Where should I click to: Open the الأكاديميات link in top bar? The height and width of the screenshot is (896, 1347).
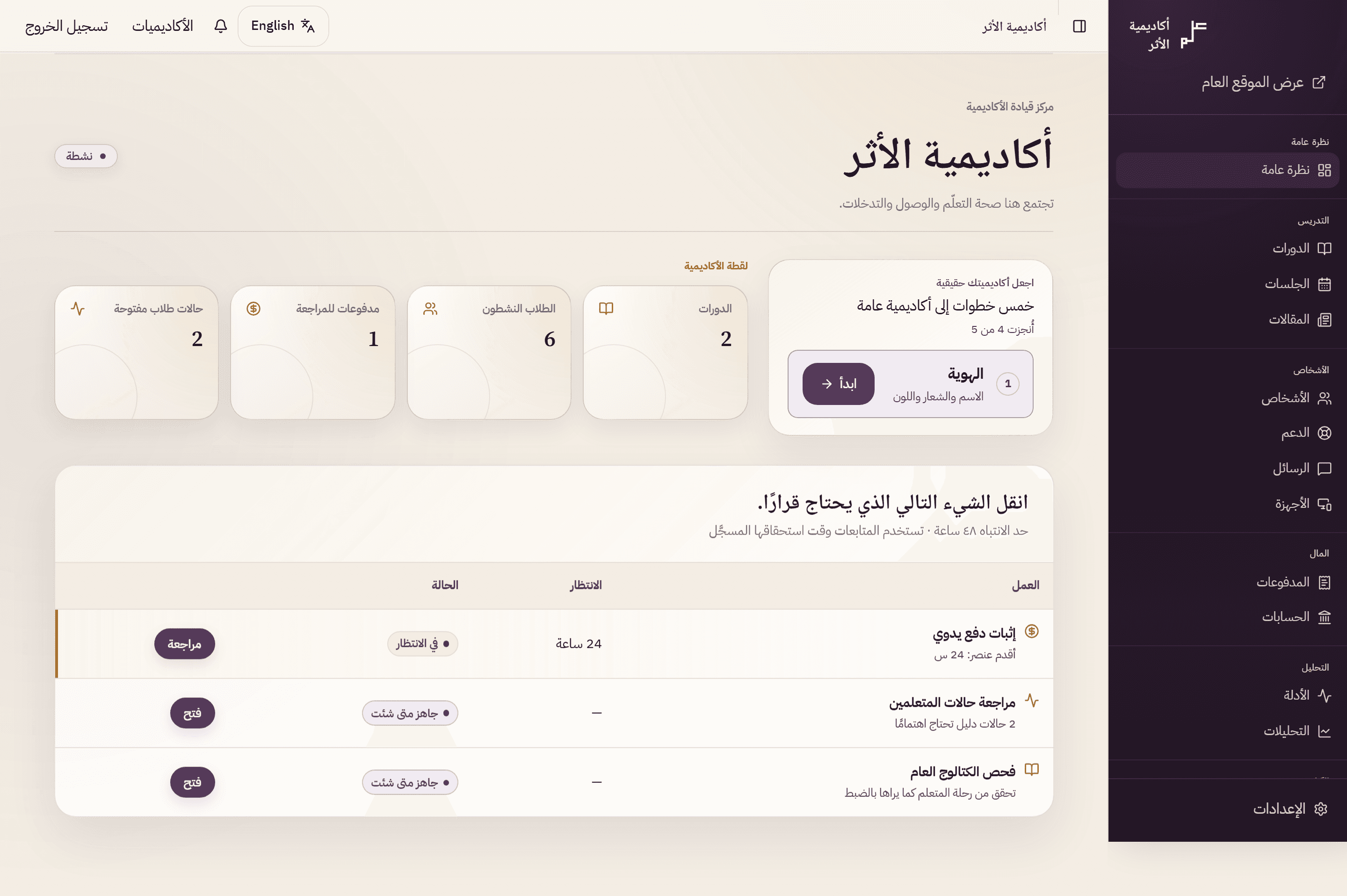coord(162,26)
